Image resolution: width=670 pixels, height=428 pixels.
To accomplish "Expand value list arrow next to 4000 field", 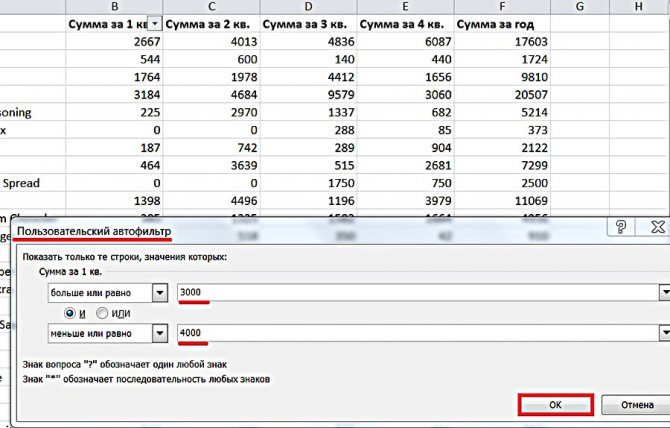I will [x=665, y=333].
